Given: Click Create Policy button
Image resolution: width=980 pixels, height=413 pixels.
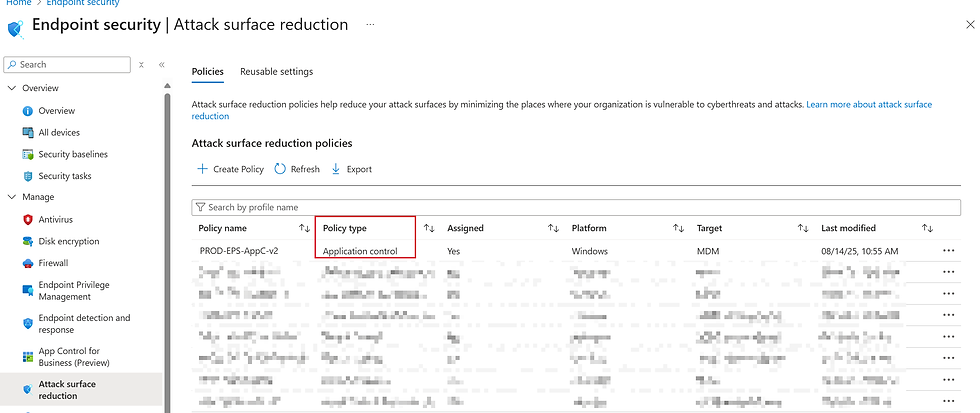Looking at the screenshot, I should point(231,169).
